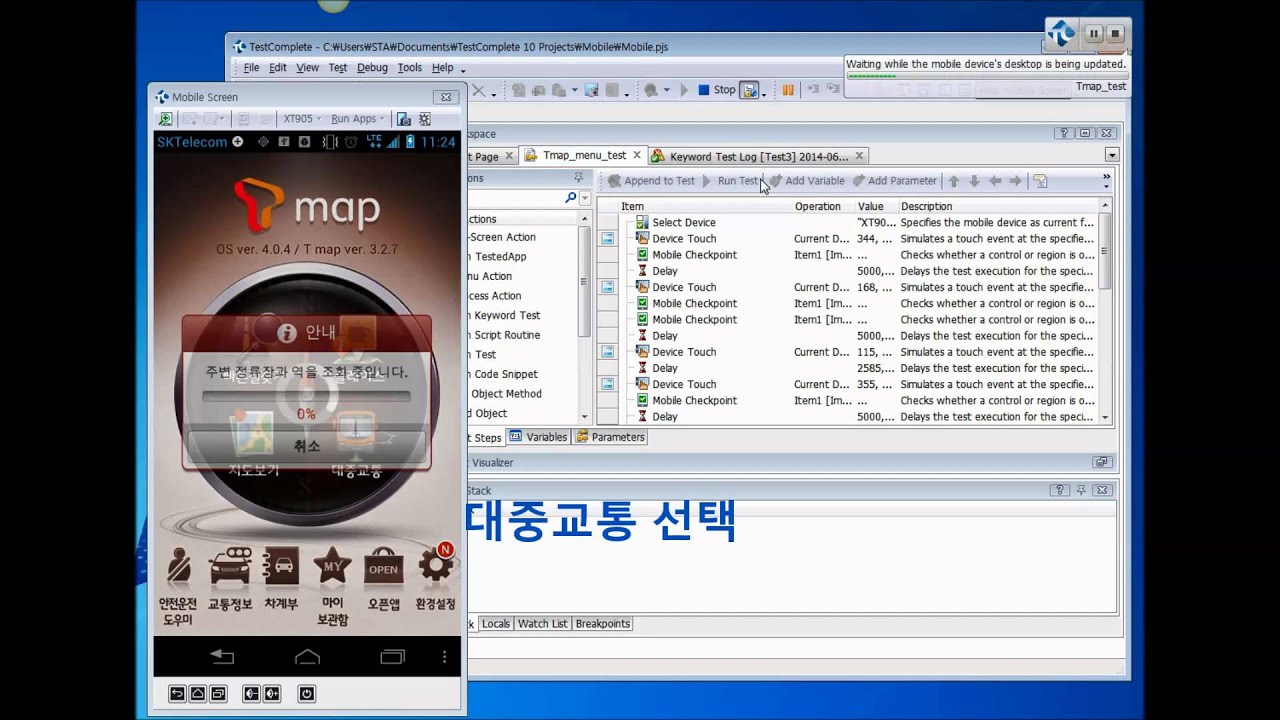Click the hardware Home button below device
Screen dimensions: 1280x720
pyautogui.click(x=198, y=693)
